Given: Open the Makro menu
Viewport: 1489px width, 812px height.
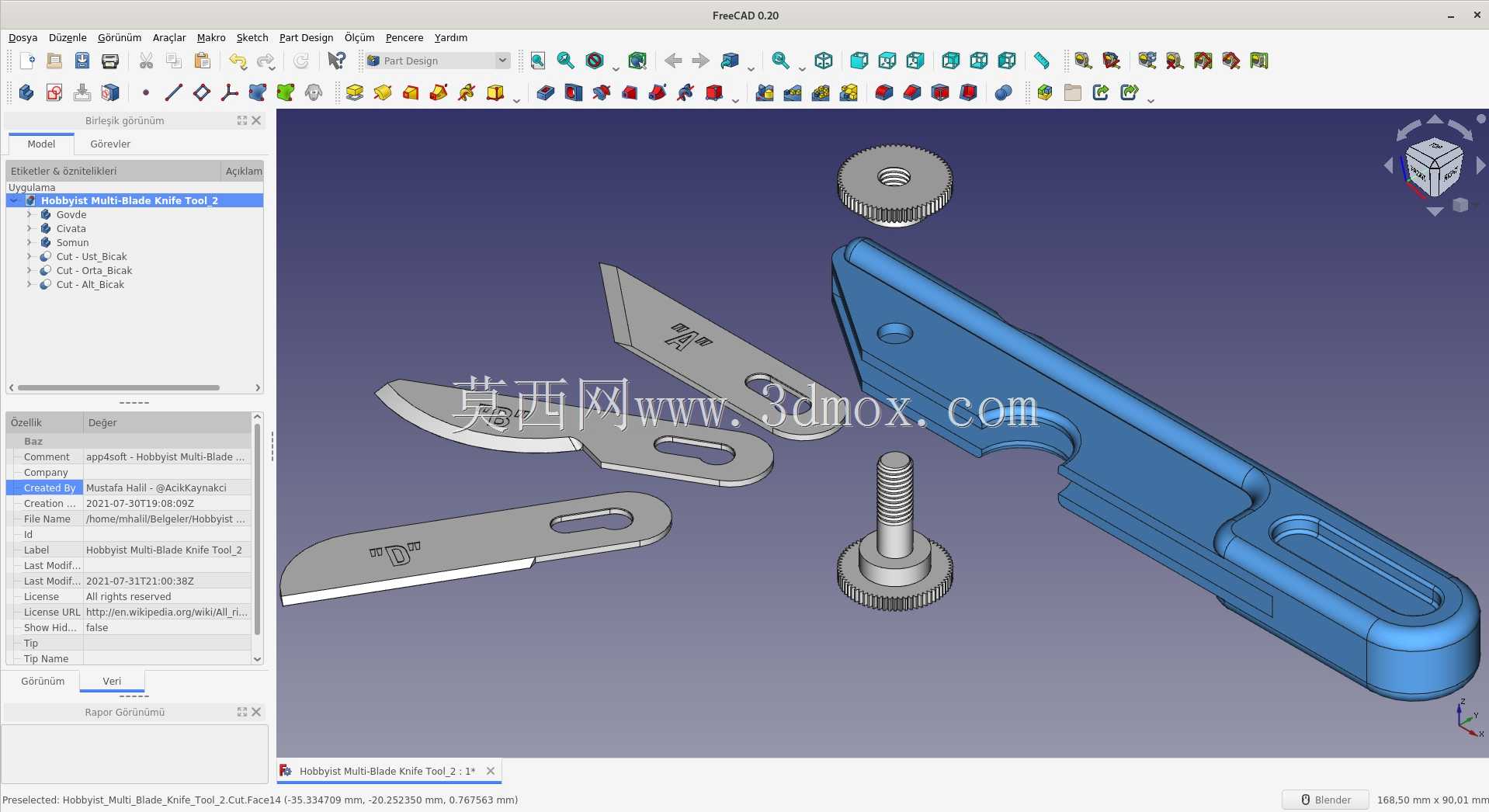Looking at the screenshot, I should (x=211, y=37).
